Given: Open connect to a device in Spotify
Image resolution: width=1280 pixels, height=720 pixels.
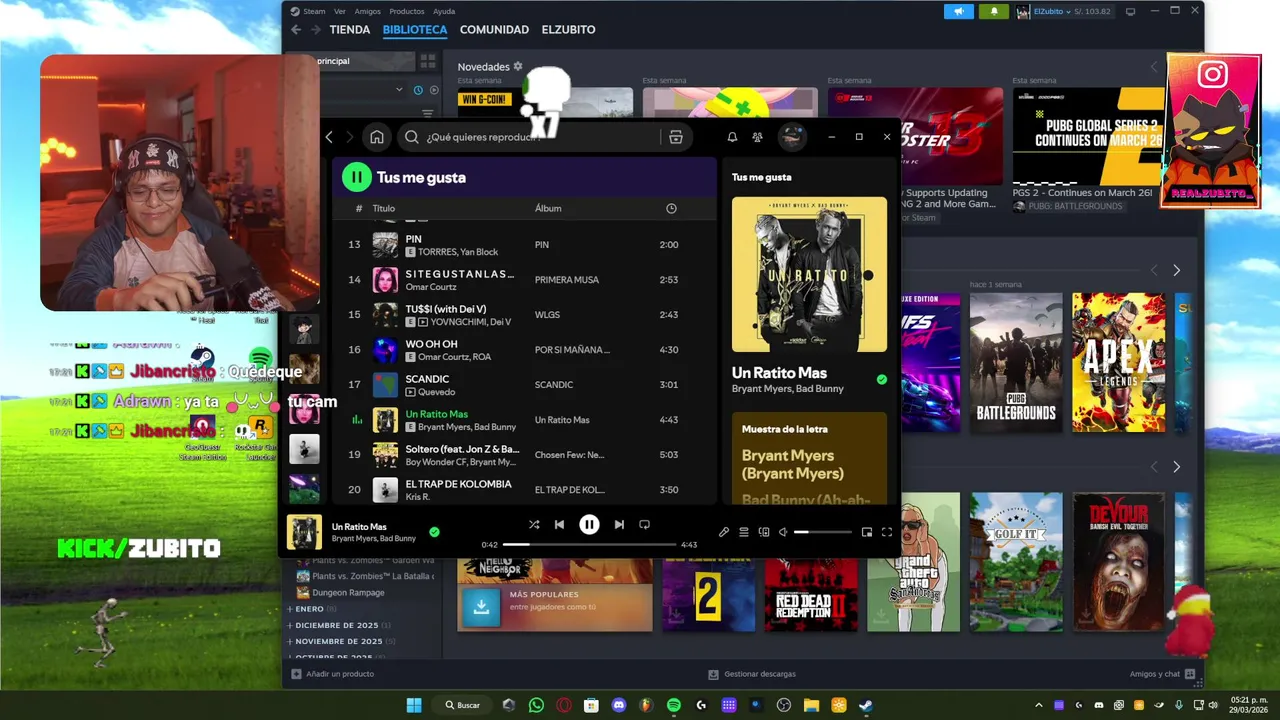Looking at the screenshot, I should pyautogui.click(x=764, y=532).
